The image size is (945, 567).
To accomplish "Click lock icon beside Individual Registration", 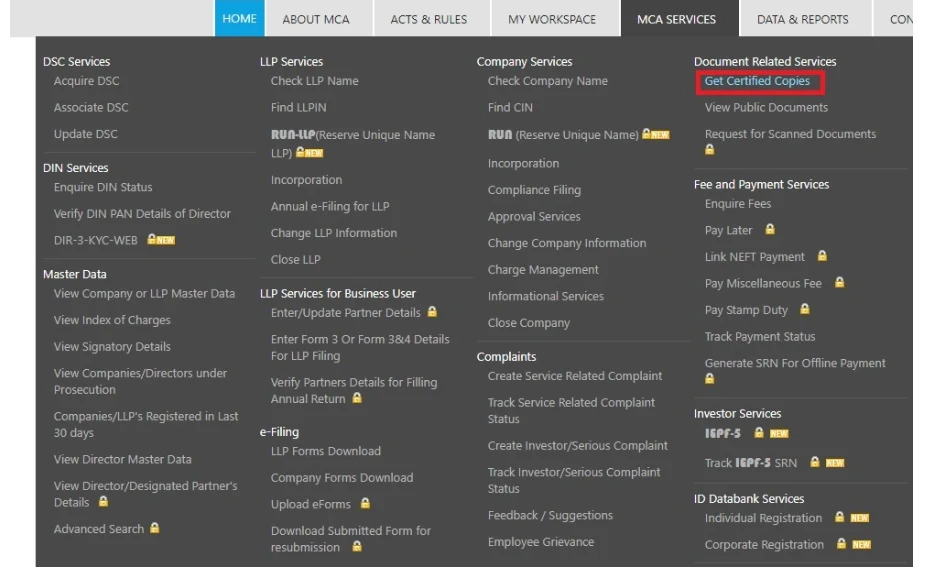I will [840, 516].
